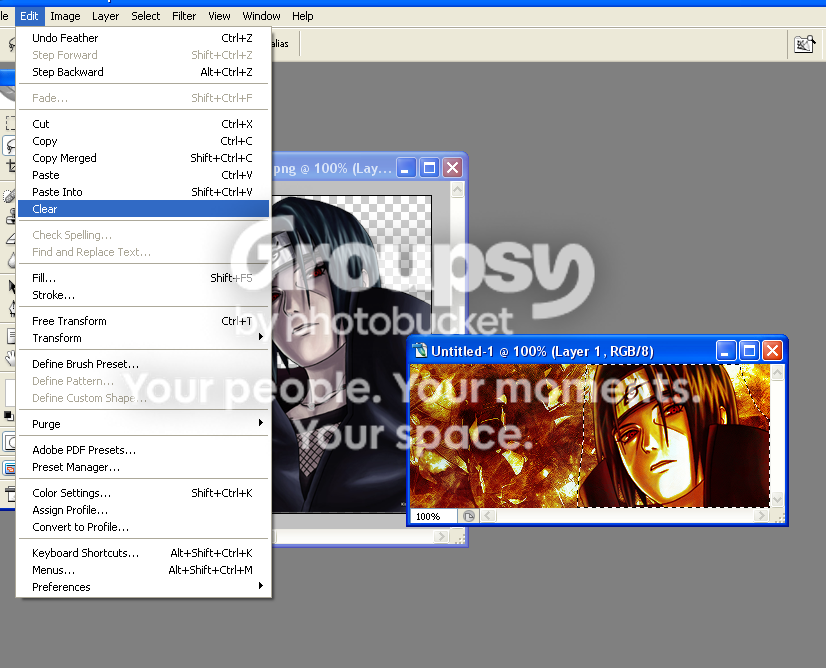Select the Clone Stamp tool
The image size is (826, 668).
coord(9,216)
